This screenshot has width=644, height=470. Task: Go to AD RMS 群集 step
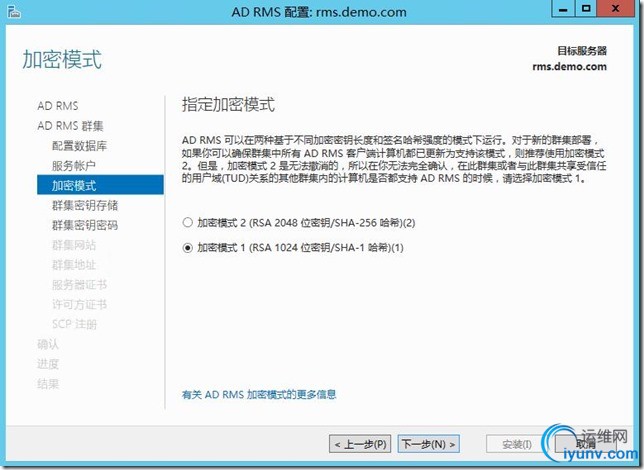pos(70,126)
